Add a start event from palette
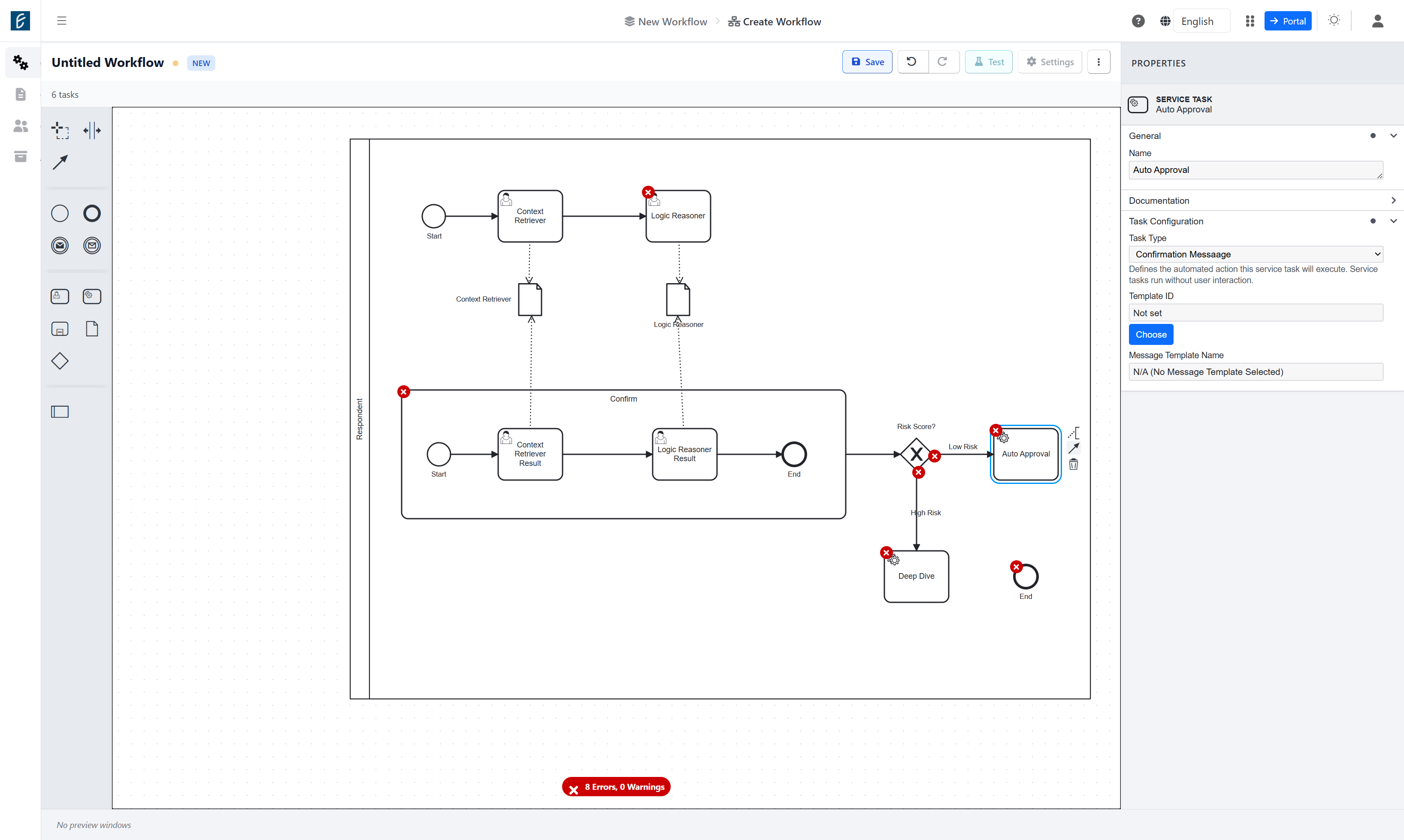This screenshot has width=1404, height=840. pos(60,213)
